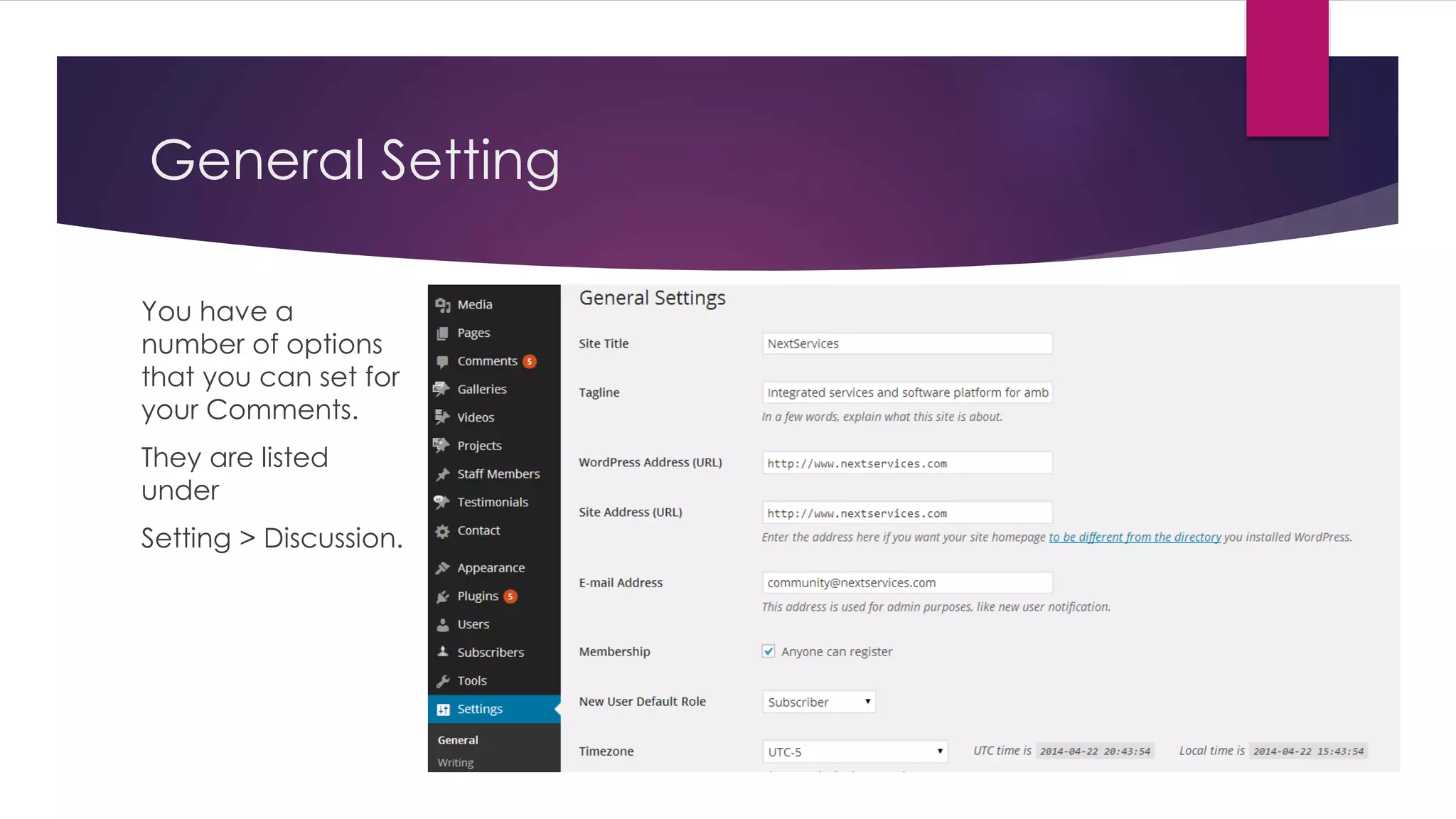This screenshot has width=1456, height=819.
Task: Click the Plugins plug icon
Action: coord(443,596)
